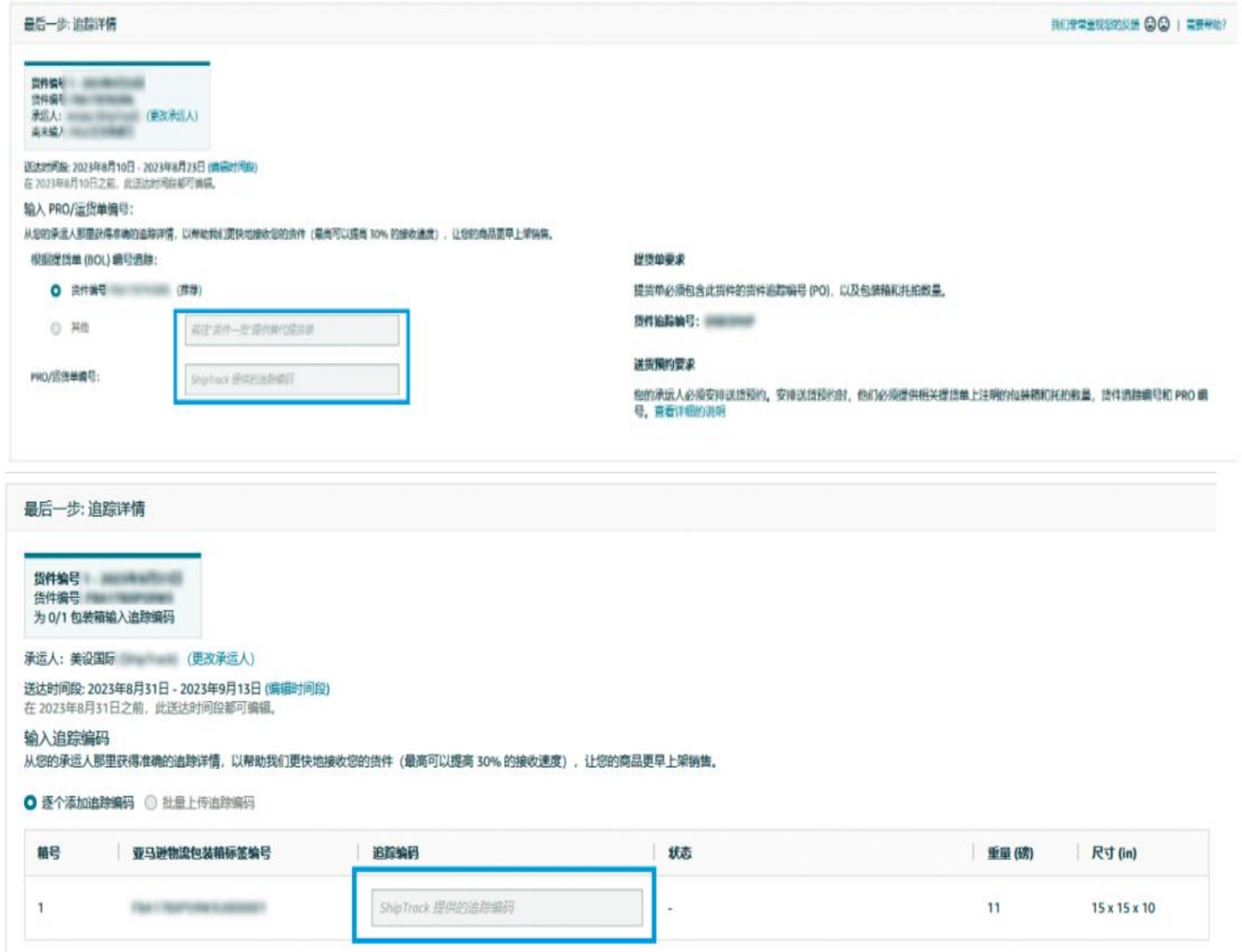
Task: Click tracking code field in box 1 row
Action: (506, 908)
